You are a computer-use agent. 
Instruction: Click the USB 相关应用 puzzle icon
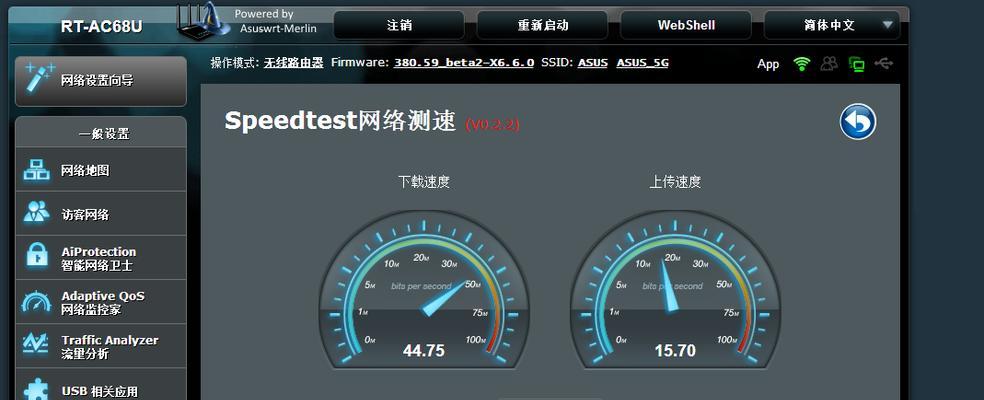36,388
